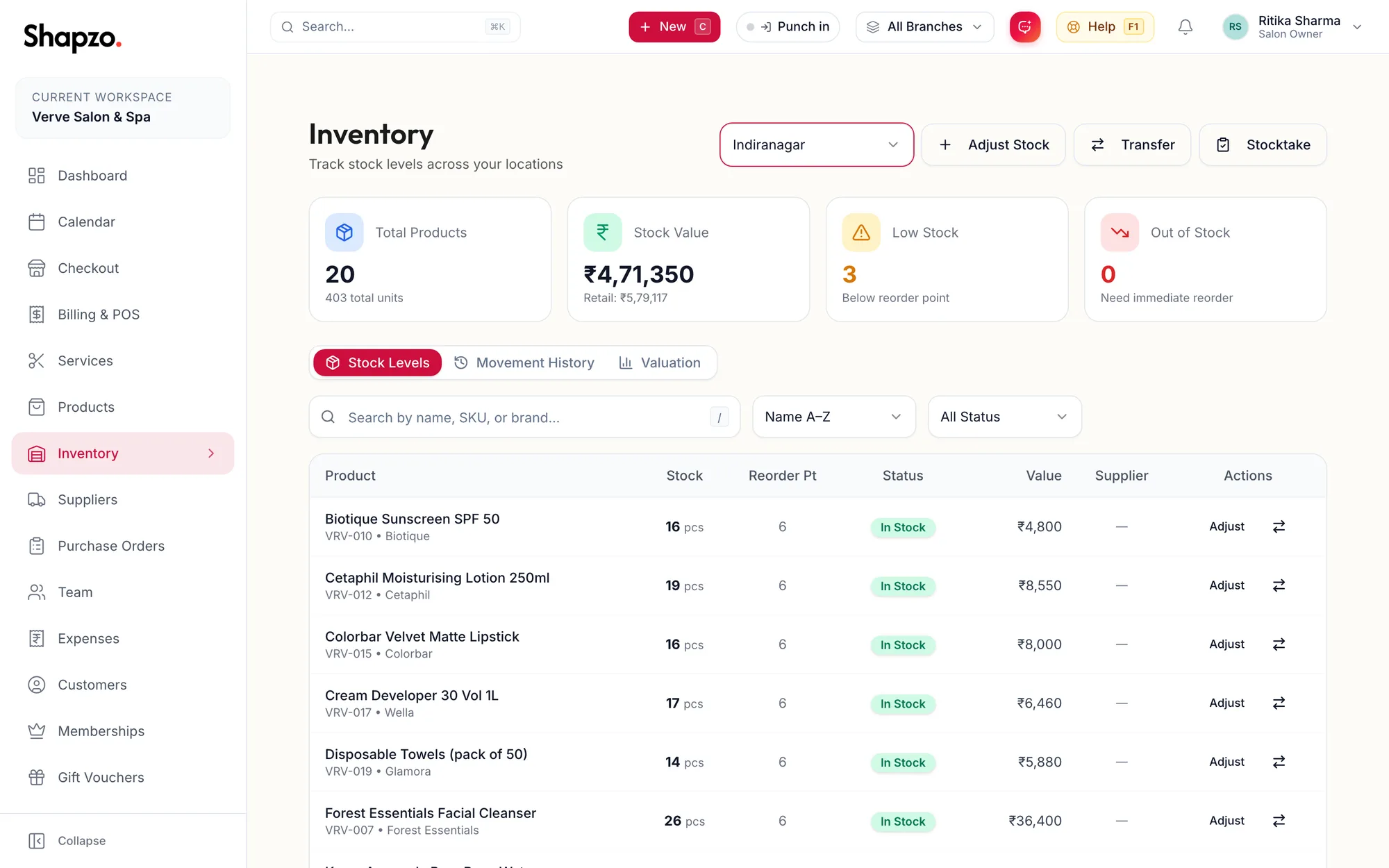This screenshot has height=868, width=1389.
Task: Open Products in the sidebar
Action: click(123, 407)
